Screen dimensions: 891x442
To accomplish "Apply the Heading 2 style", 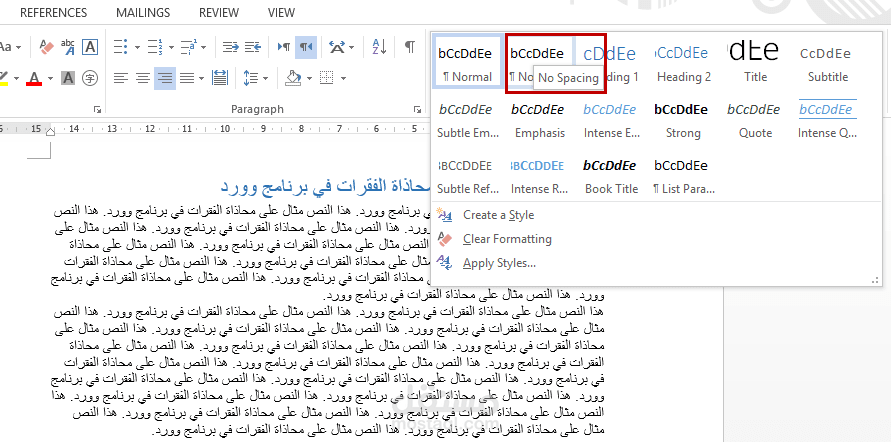I will pyautogui.click(x=684, y=62).
